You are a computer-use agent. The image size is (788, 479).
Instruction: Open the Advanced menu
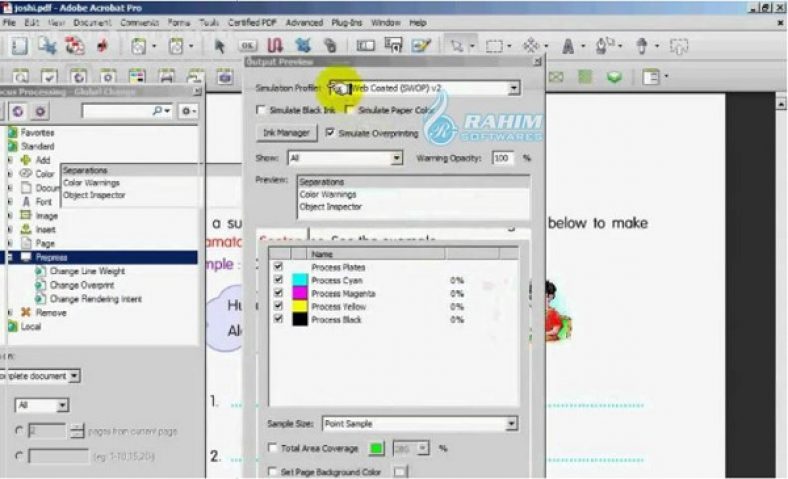point(305,23)
